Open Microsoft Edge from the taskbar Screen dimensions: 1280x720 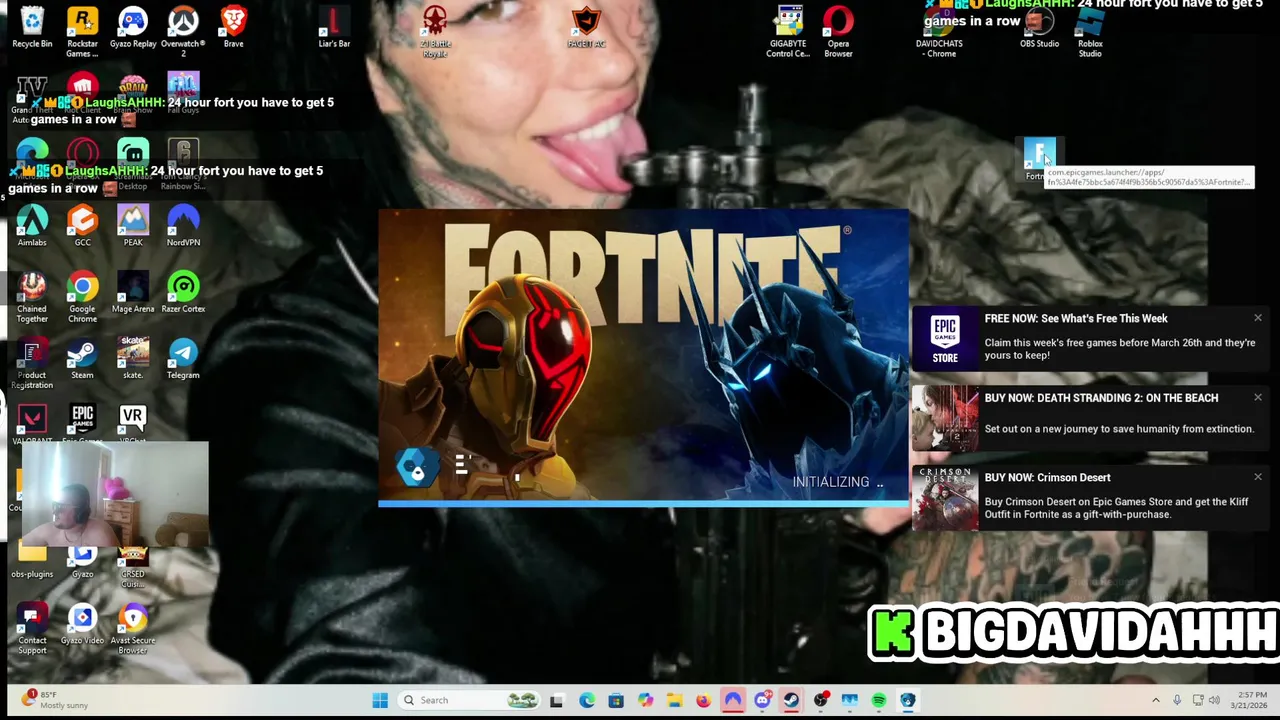click(x=586, y=700)
